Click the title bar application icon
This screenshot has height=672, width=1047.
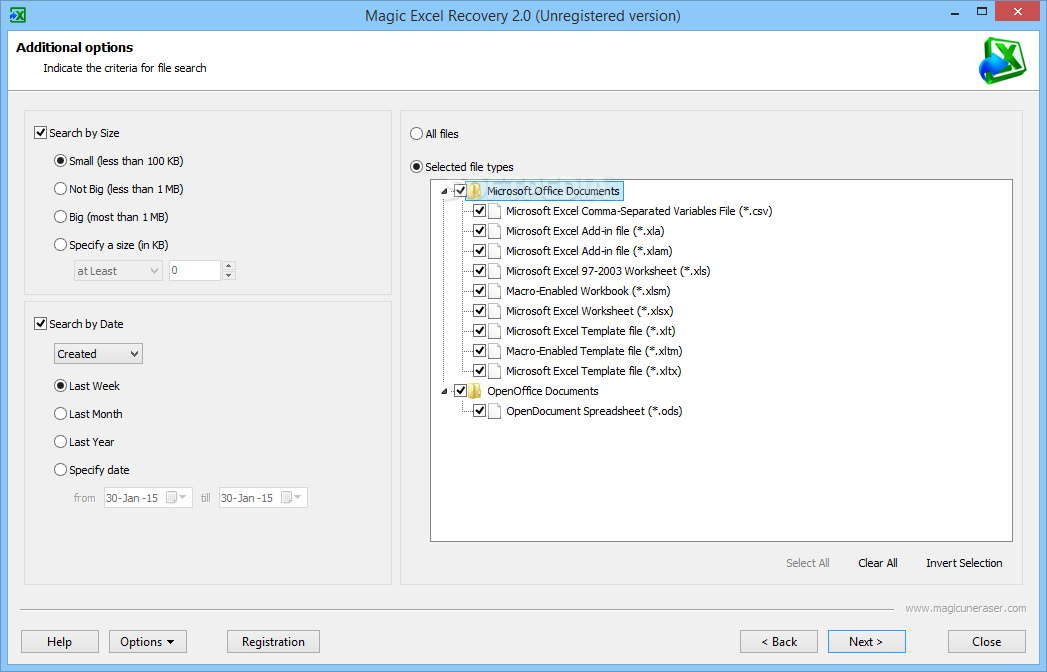18,15
